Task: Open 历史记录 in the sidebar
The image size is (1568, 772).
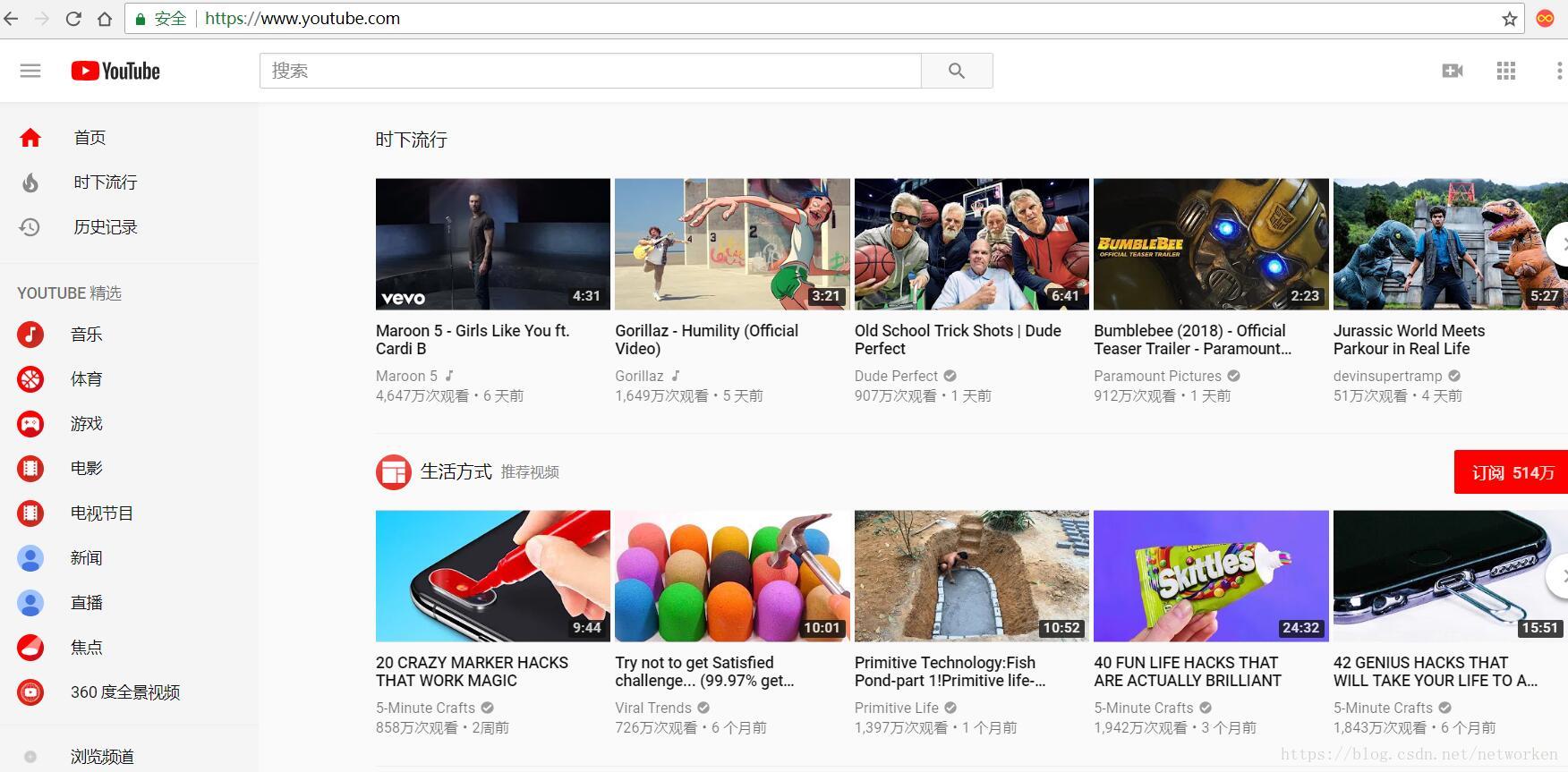Action: click(106, 227)
